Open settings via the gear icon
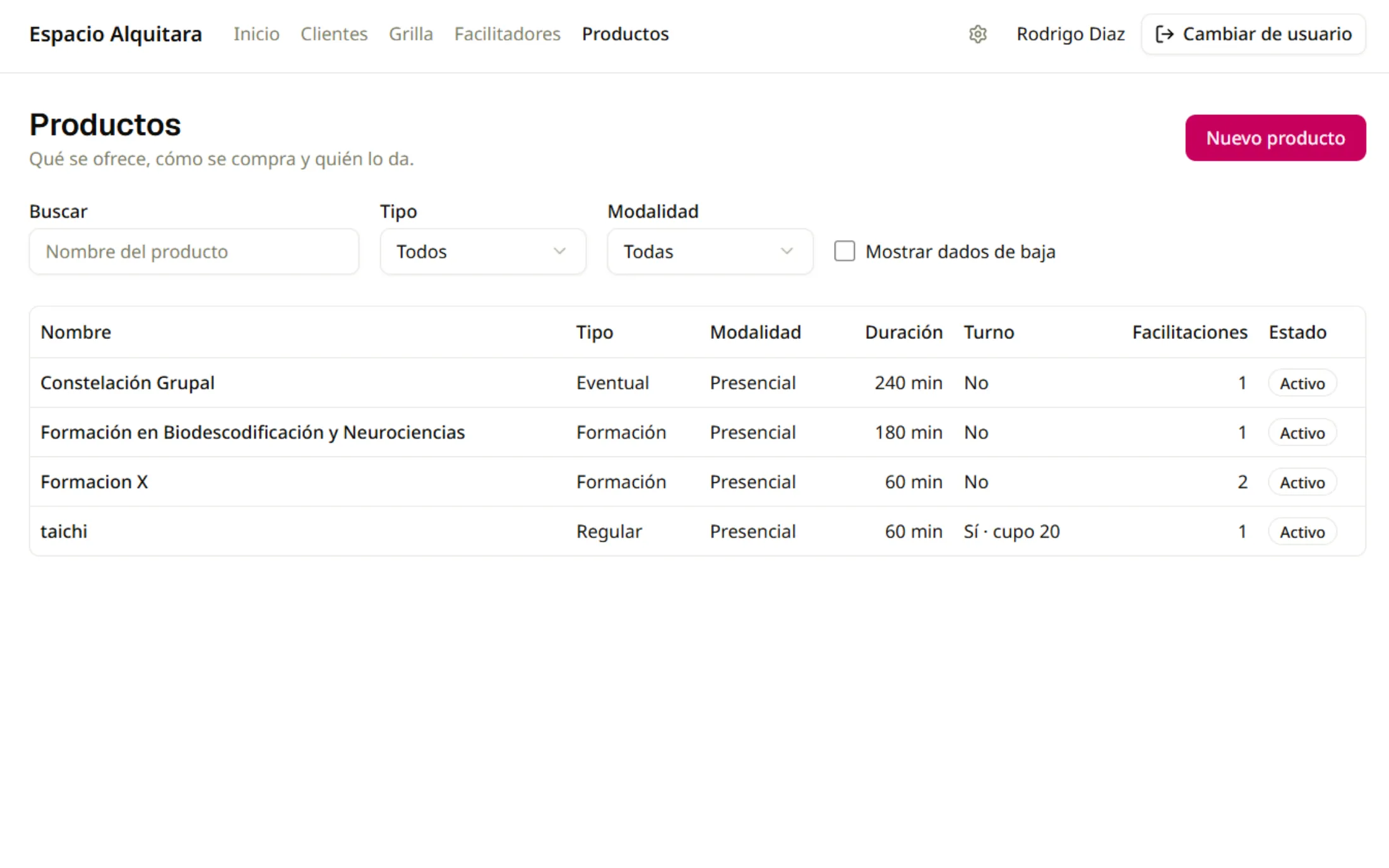The height and width of the screenshot is (868, 1389). (977, 34)
